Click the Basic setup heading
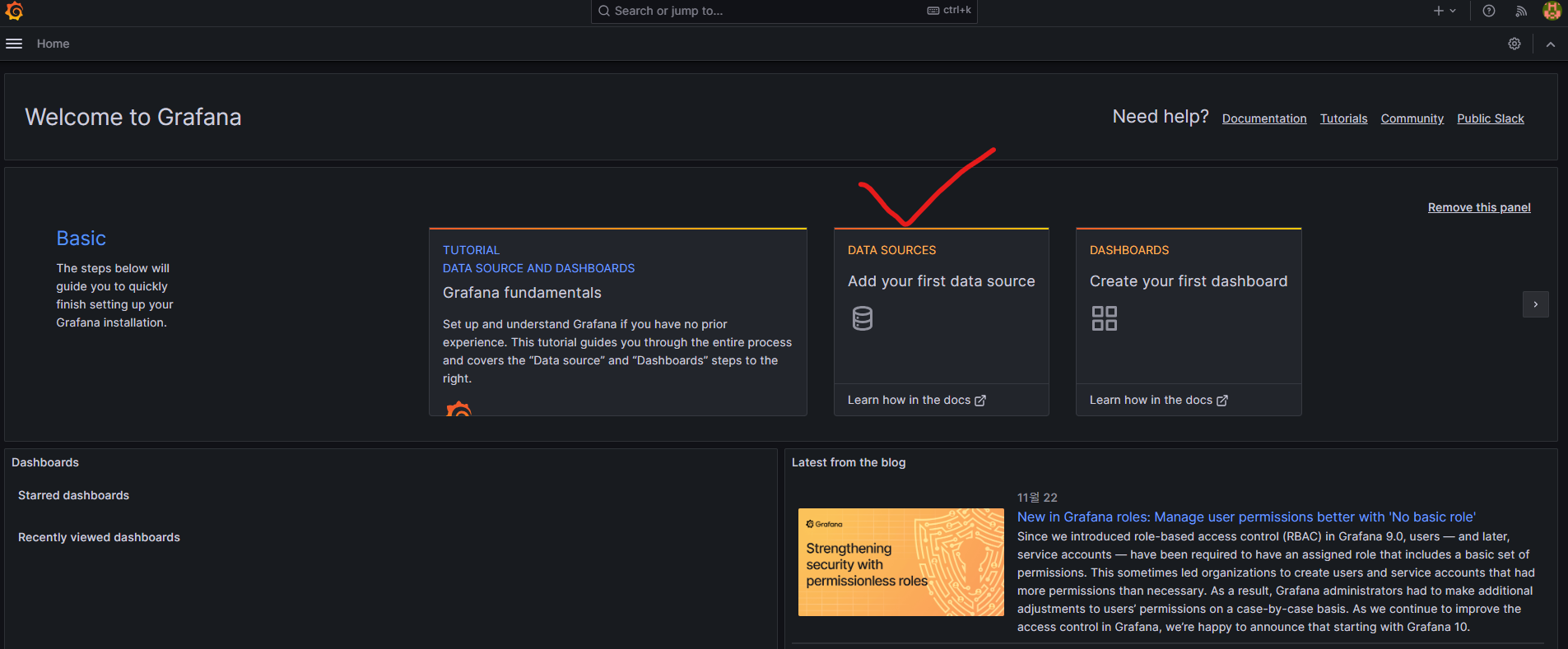 coord(81,239)
